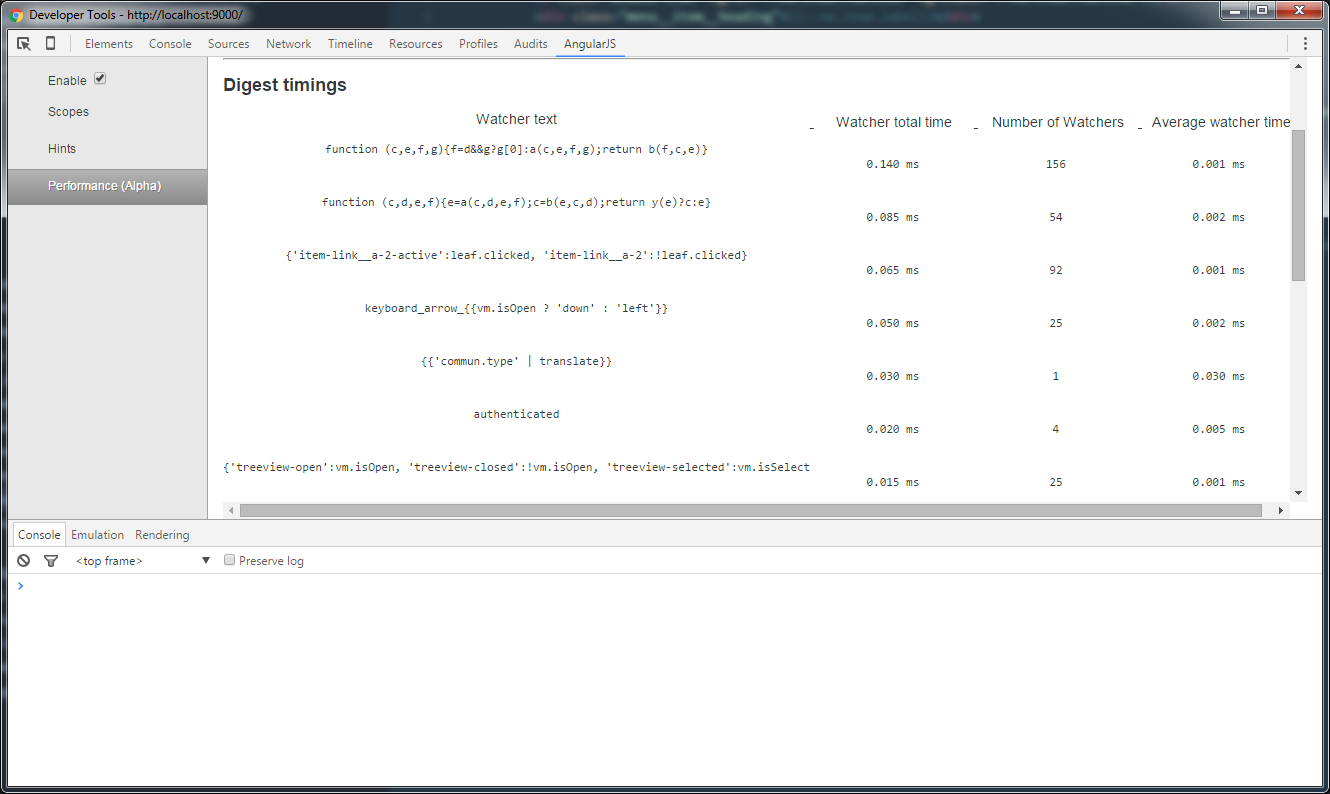
Task: Open the Console panel tab
Action: [170, 44]
